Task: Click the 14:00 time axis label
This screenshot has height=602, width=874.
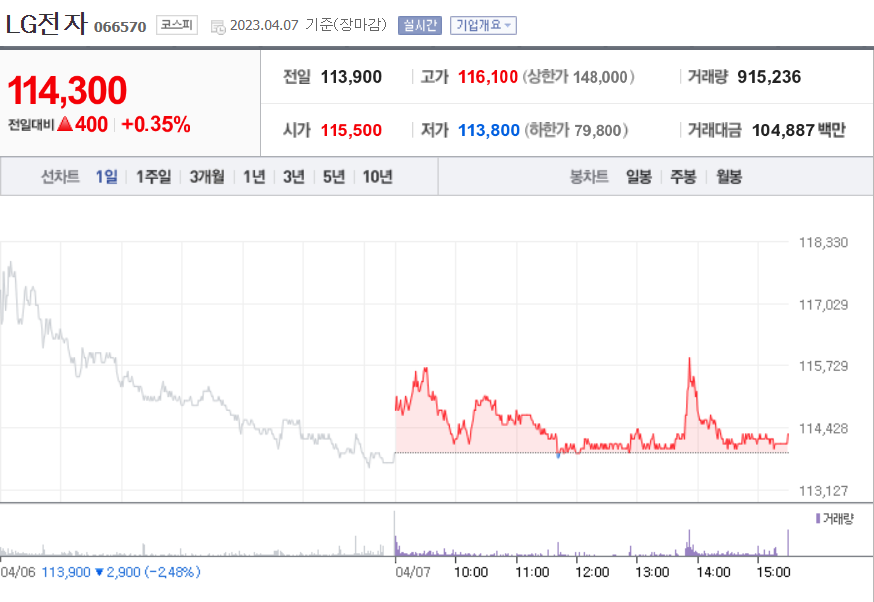Action: pos(713,572)
